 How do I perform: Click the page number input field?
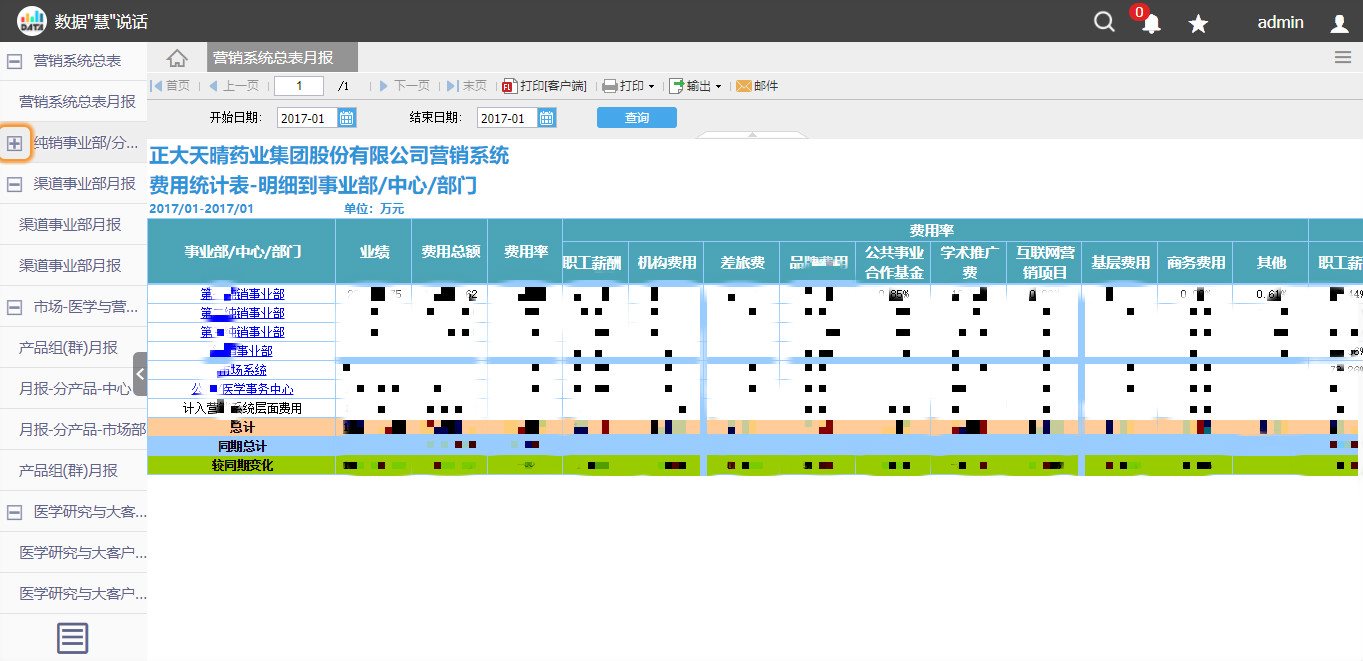click(299, 86)
